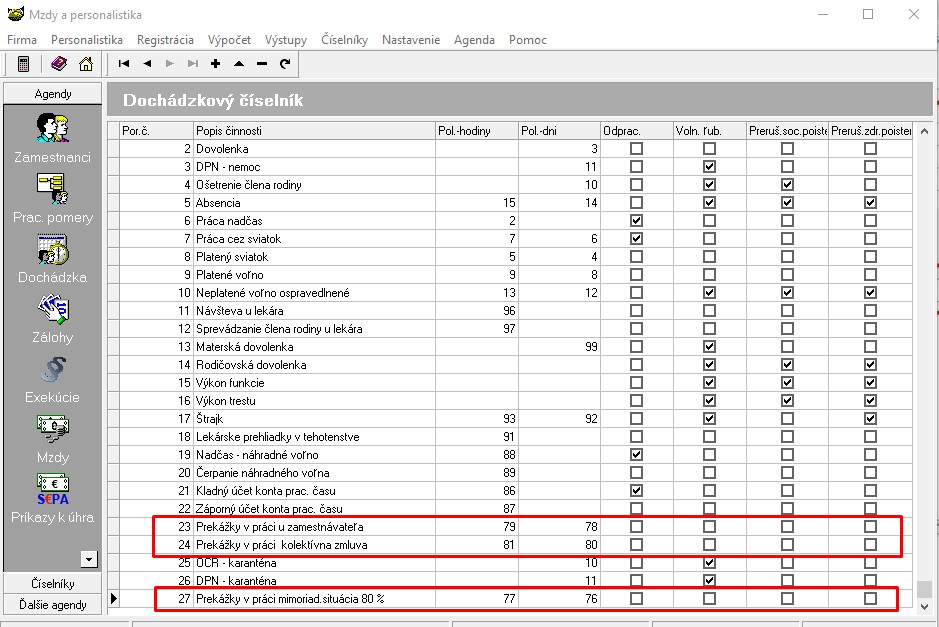This screenshot has height=627, width=939.
Task: Jump to first record navigation arrow
Action: pyautogui.click(x=124, y=63)
